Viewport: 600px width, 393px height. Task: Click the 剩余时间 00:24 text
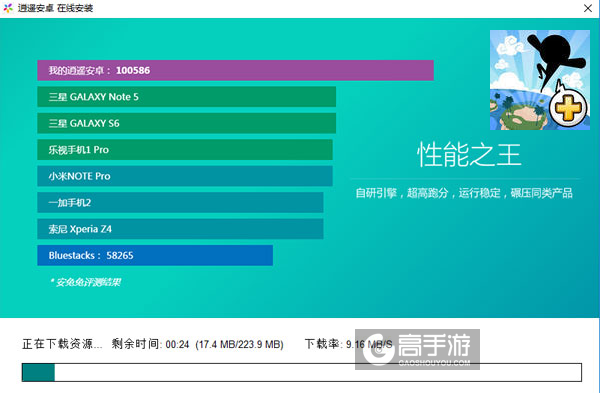150,344
